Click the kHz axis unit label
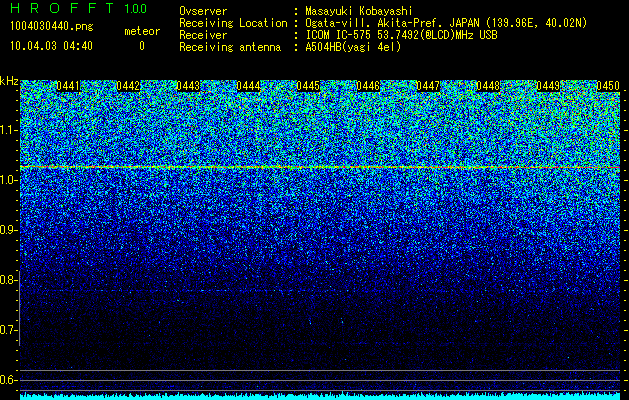The height and width of the screenshot is (400, 629). pyautogui.click(x=9, y=81)
